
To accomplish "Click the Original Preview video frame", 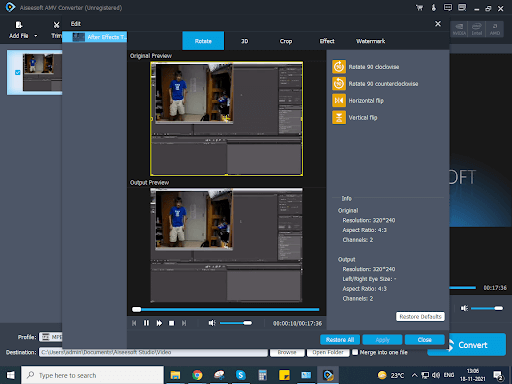I will pyautogui.click(x=226, y=118).
